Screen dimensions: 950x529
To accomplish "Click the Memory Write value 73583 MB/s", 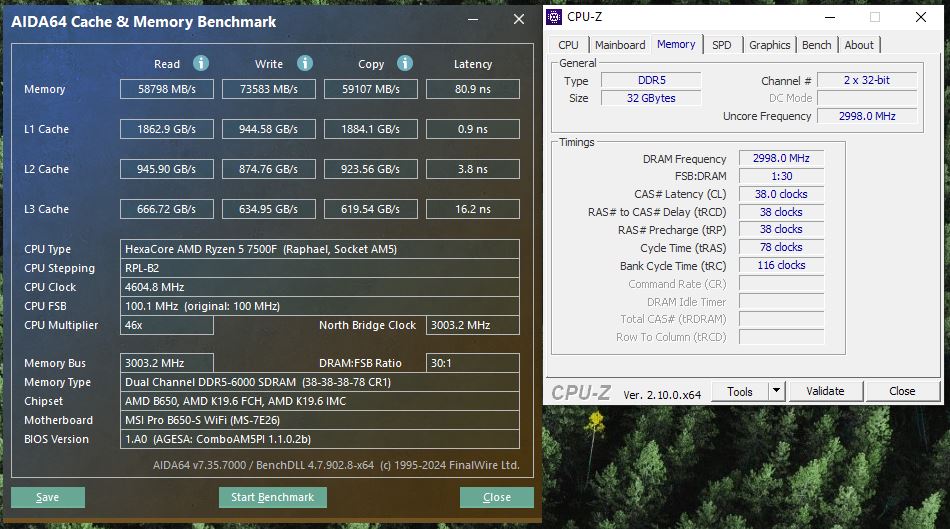I will click(268, 89).
